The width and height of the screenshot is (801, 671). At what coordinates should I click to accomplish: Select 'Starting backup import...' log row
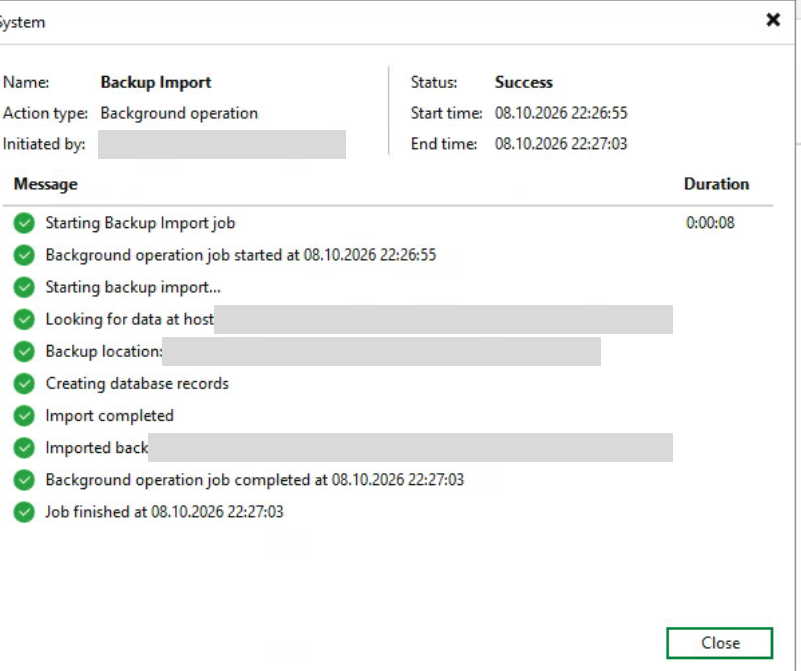point(133,287)
